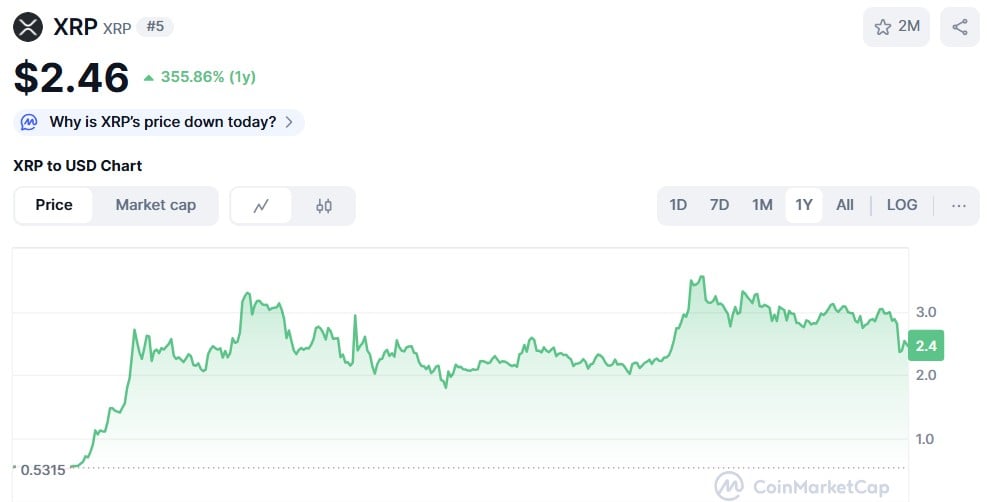Select the 1D time range tab
The width and height of the screenshot is (987, 502).
click(x=678, y=205)
